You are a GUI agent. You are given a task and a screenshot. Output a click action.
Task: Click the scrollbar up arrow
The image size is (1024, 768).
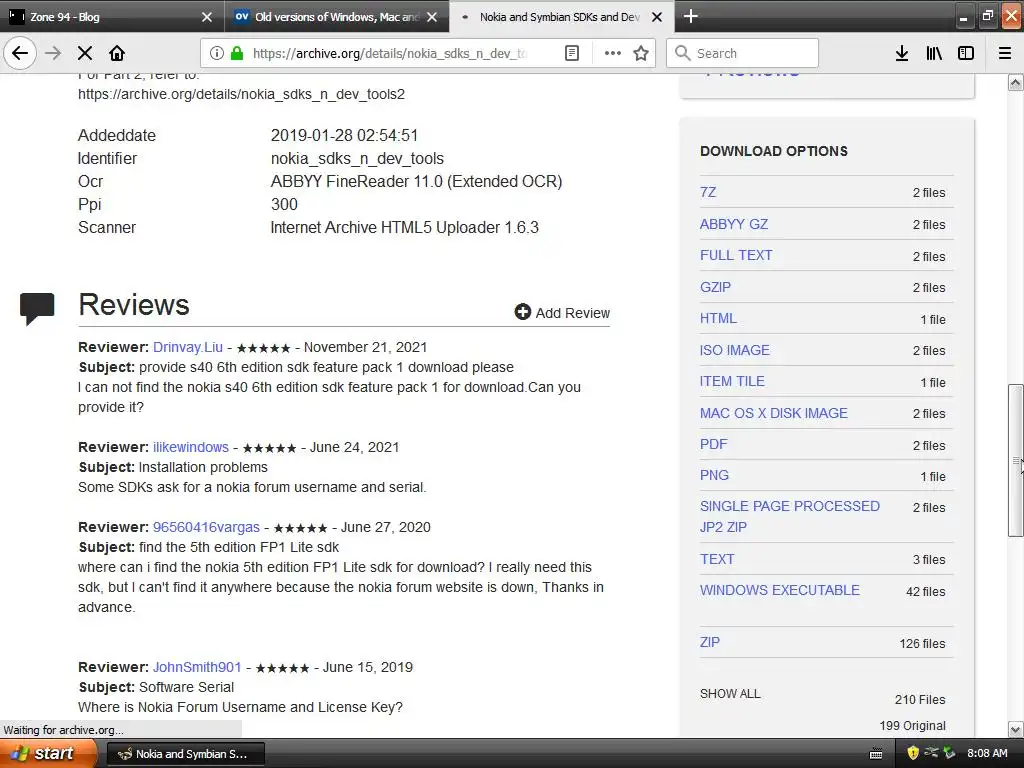click(1015, 82)
